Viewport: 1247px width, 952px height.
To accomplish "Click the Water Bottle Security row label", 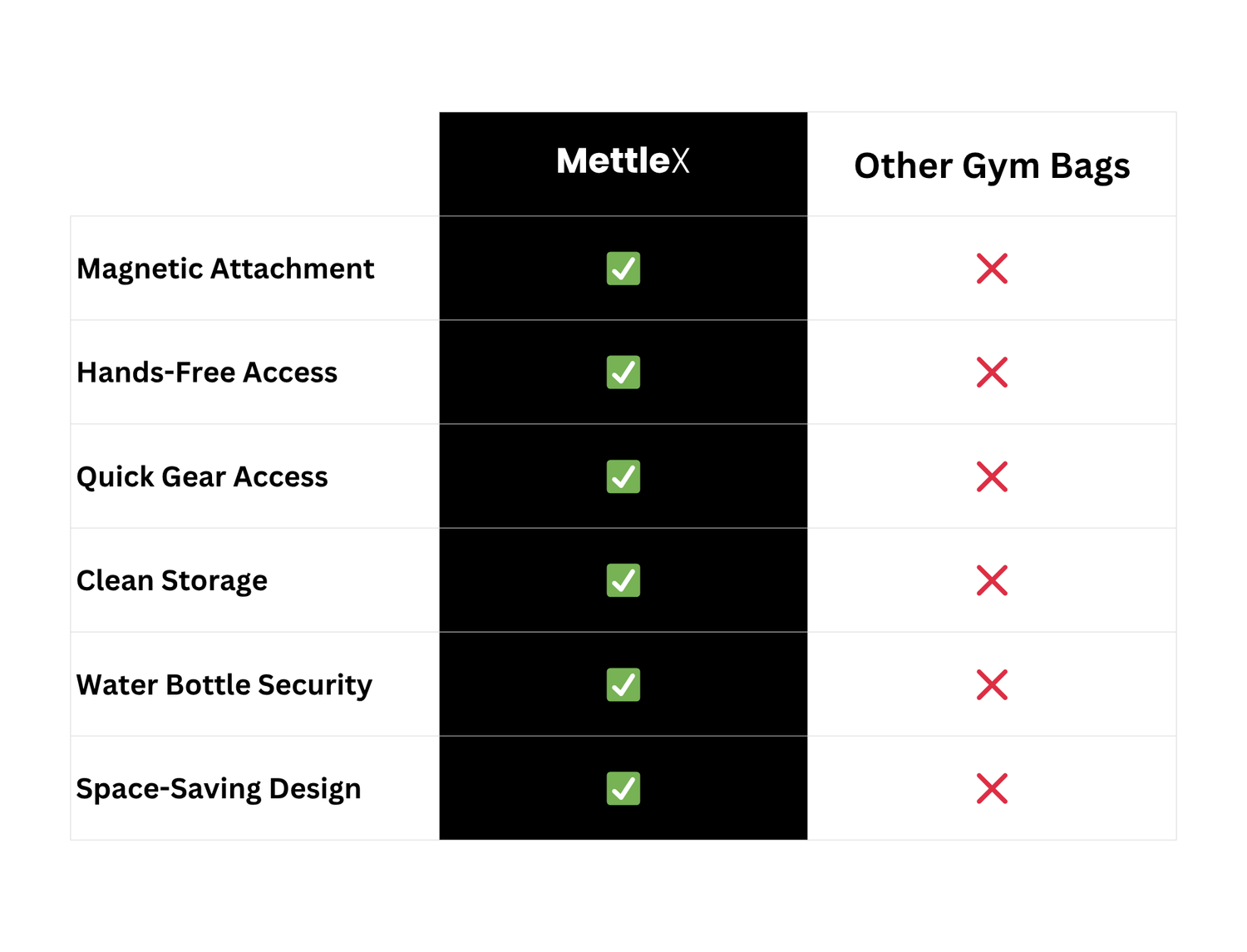I will pyautogui.click(x=224, y=684).
